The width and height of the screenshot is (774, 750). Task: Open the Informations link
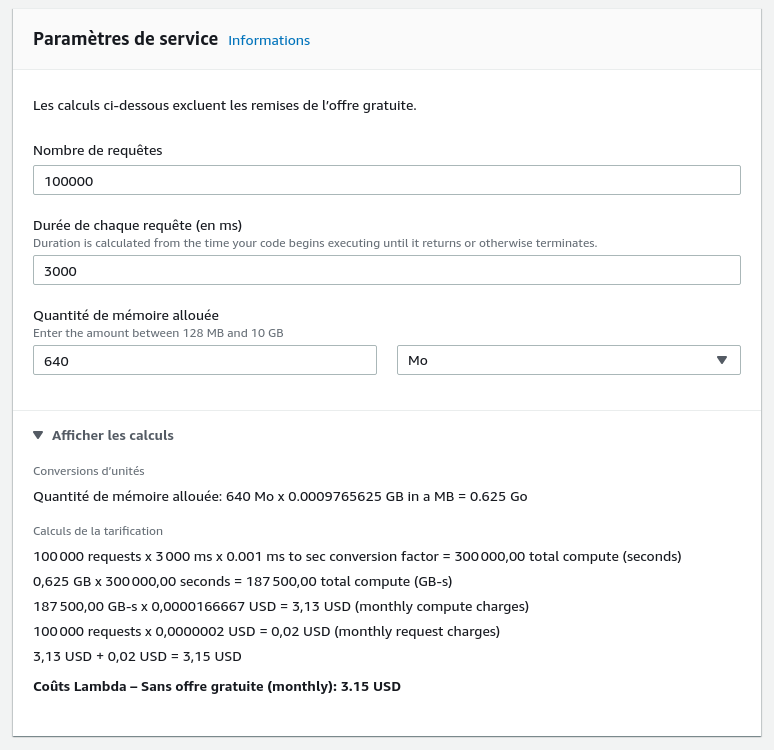click(x=269, y=41)
